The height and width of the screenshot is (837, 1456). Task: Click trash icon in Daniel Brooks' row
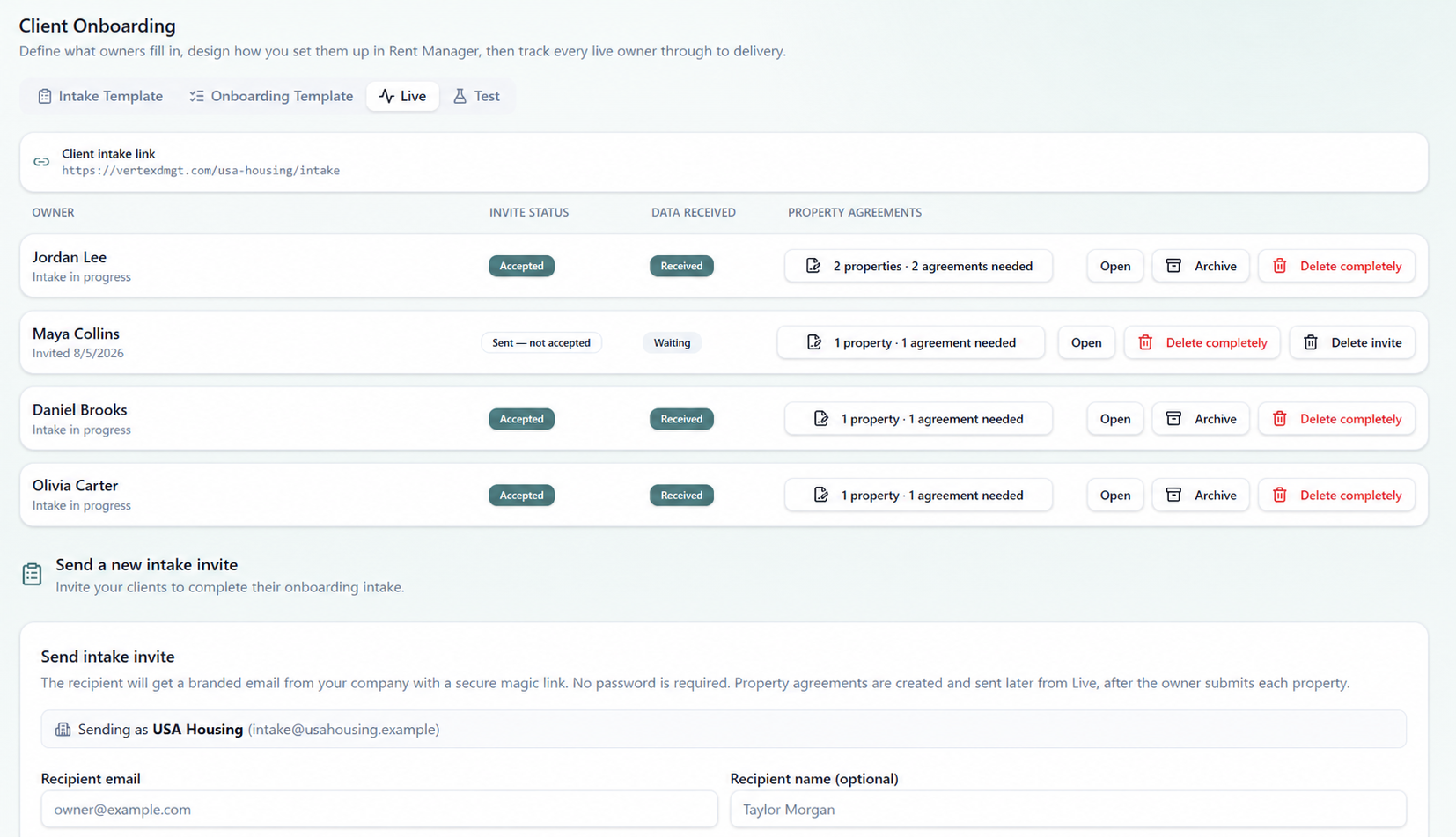pyautogui.click(x=1280, y=419)
